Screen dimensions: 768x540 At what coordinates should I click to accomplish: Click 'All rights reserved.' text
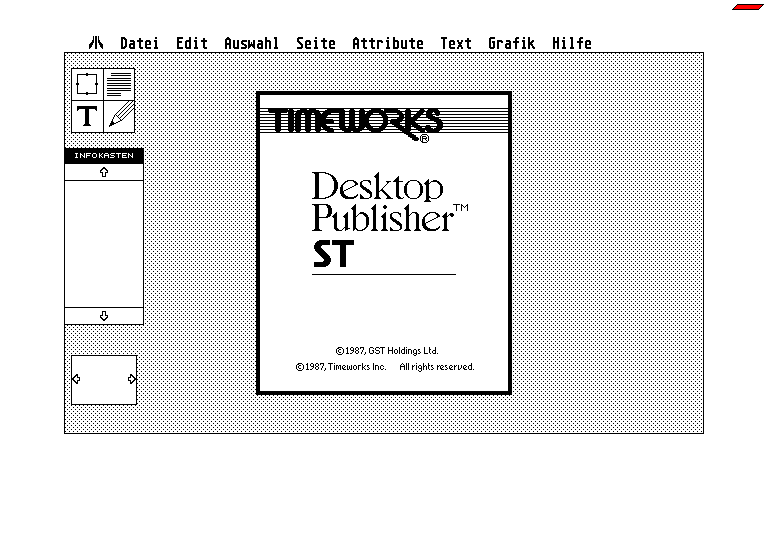click(437, 367)
